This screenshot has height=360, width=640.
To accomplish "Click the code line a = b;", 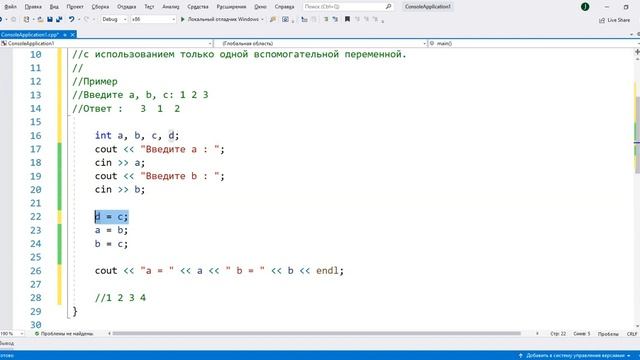I will point(111,230).
